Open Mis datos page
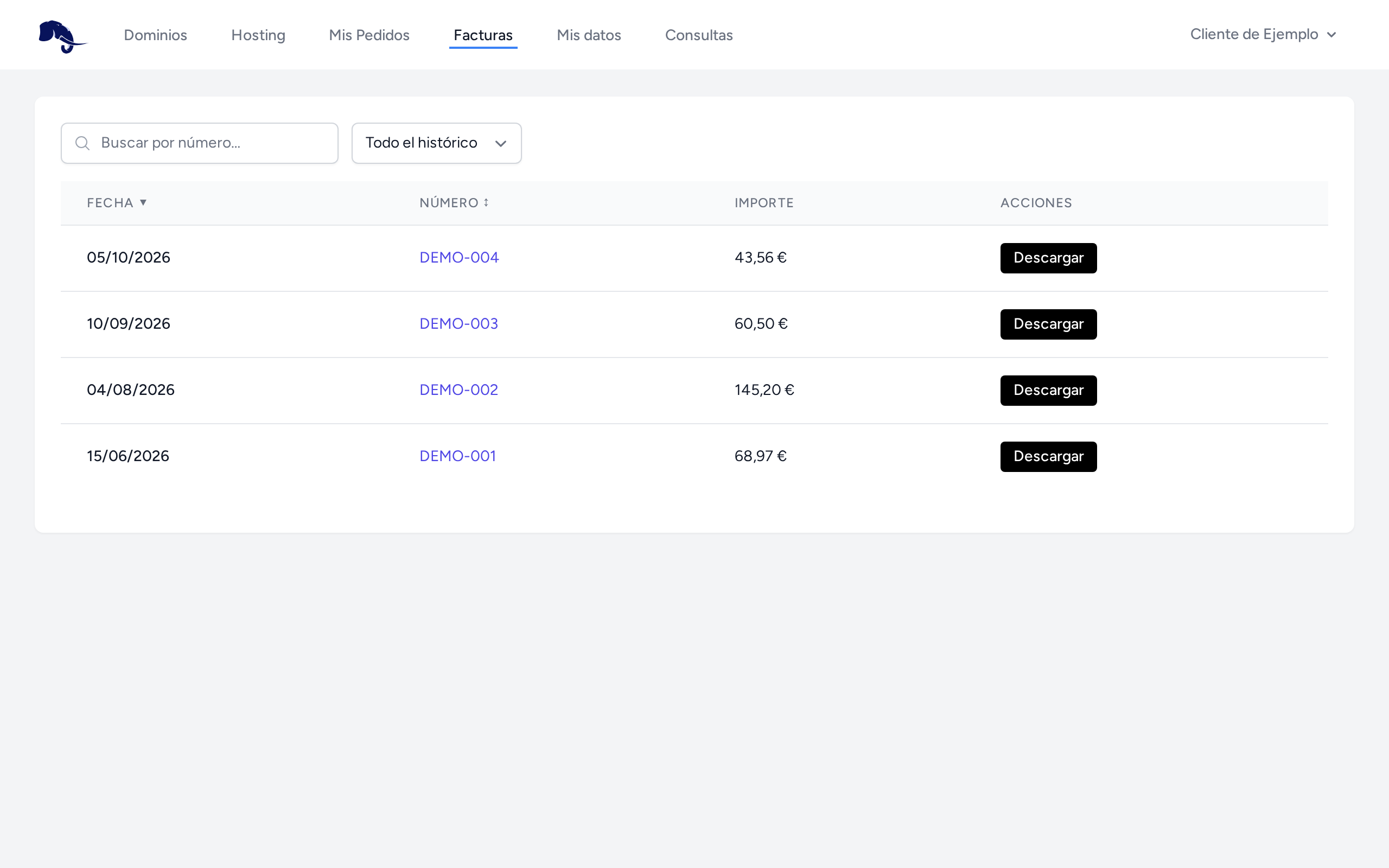Viewport: 1389px width, 868px height. click(x=589, y=35)
